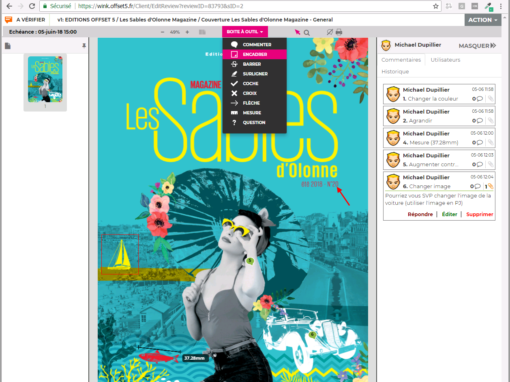Choose the Barrer strikethrough tool
Screen dimensions: 510x382
[x=254, y=64]
